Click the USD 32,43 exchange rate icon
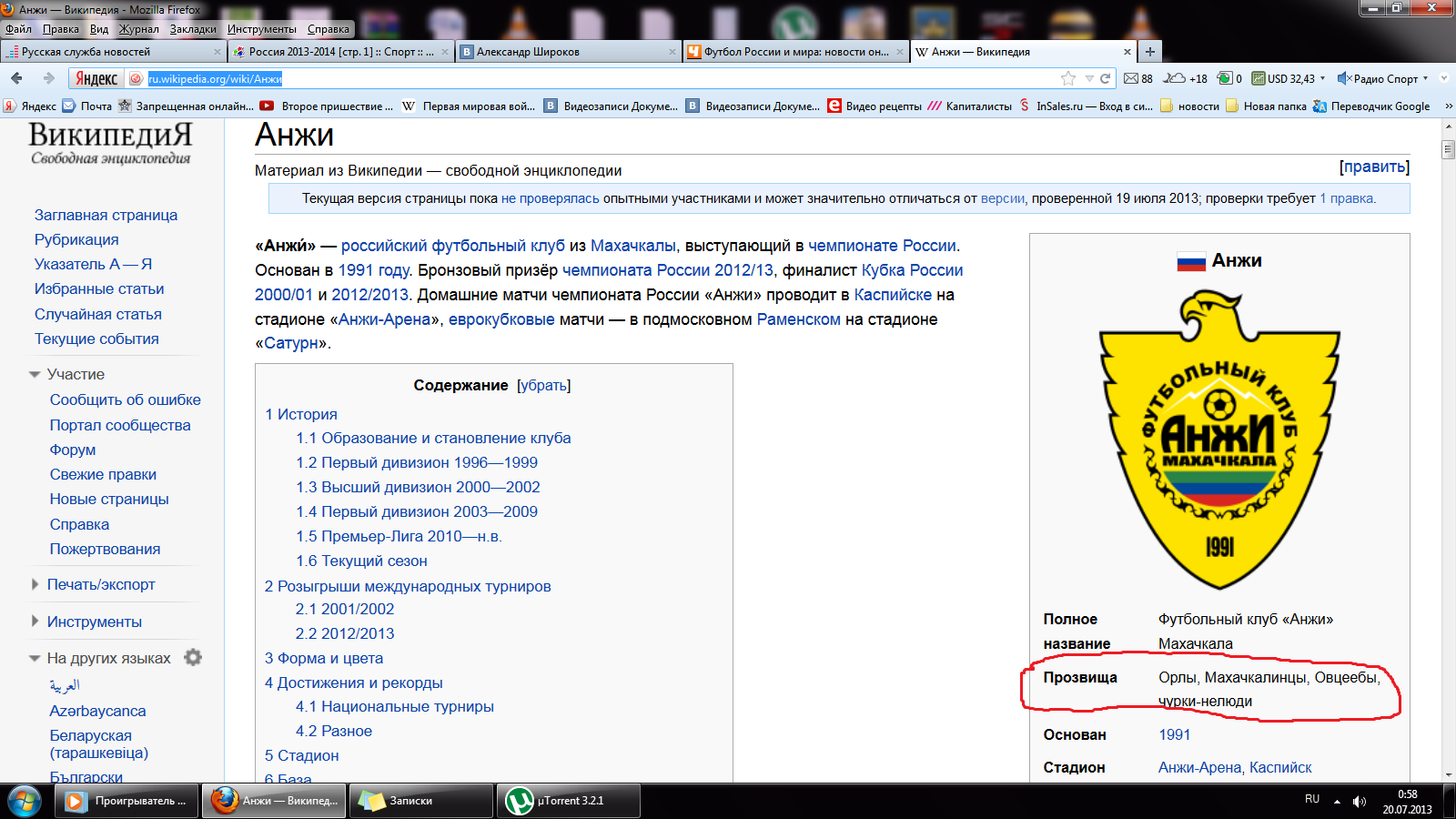1456x819 pixels. pyautogui.click(x=1259, y=78)
